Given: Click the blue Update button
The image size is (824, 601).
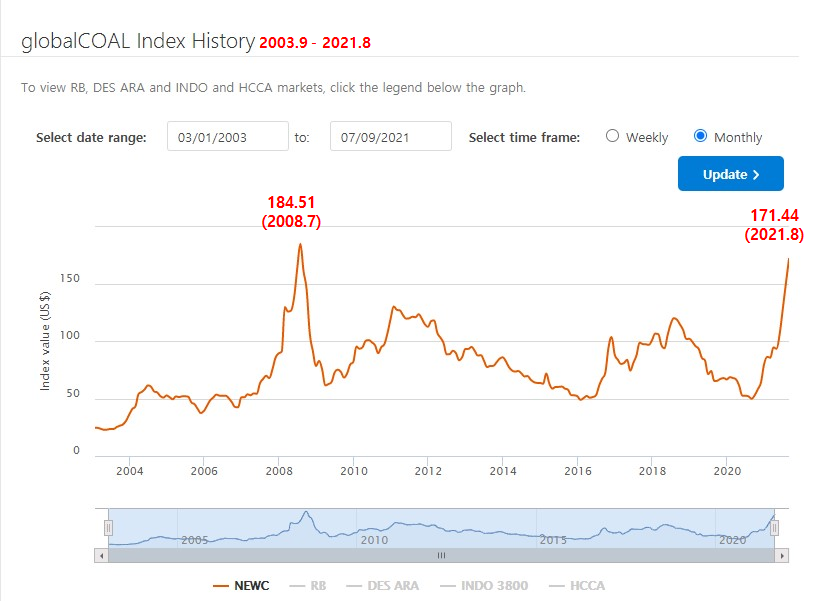Looking at the screenshot, I should coord(730,173).
